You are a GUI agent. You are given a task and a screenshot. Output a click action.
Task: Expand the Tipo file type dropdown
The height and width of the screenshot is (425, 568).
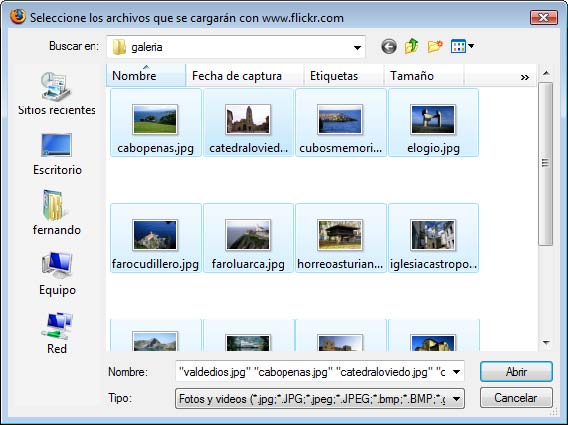coord(456,399)
